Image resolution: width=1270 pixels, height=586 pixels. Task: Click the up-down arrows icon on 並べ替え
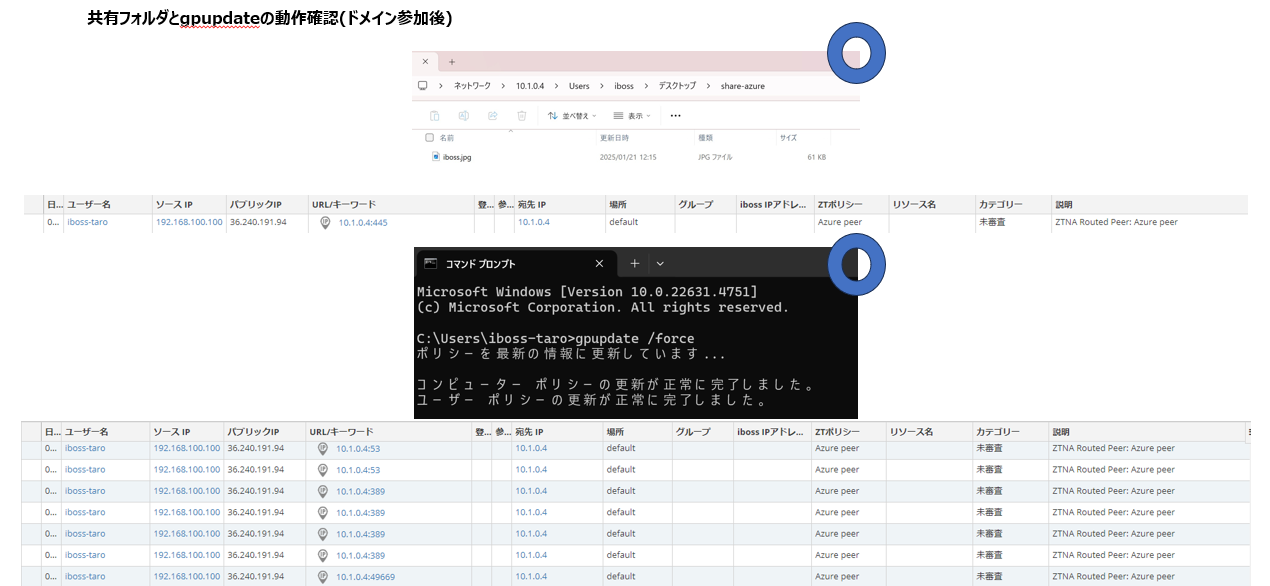[x=552, y=116]
